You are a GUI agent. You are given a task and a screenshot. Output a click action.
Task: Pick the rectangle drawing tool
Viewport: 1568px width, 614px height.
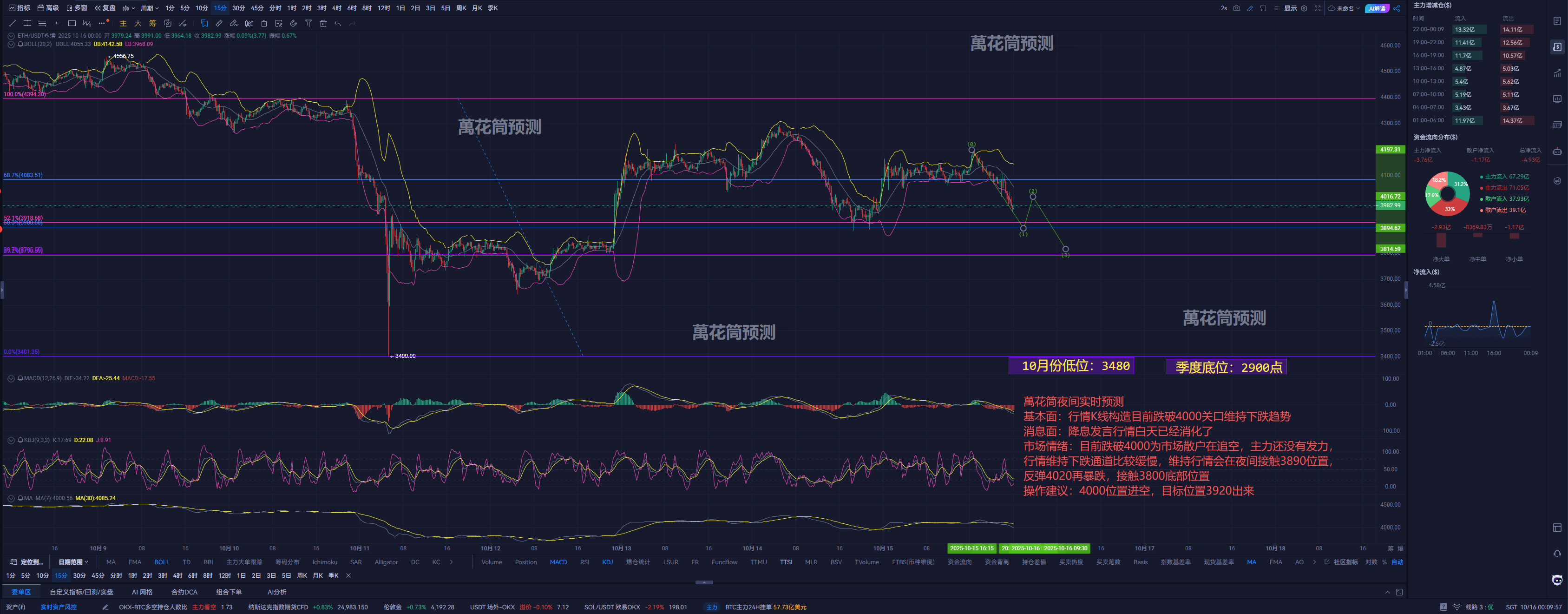[72, 23]
